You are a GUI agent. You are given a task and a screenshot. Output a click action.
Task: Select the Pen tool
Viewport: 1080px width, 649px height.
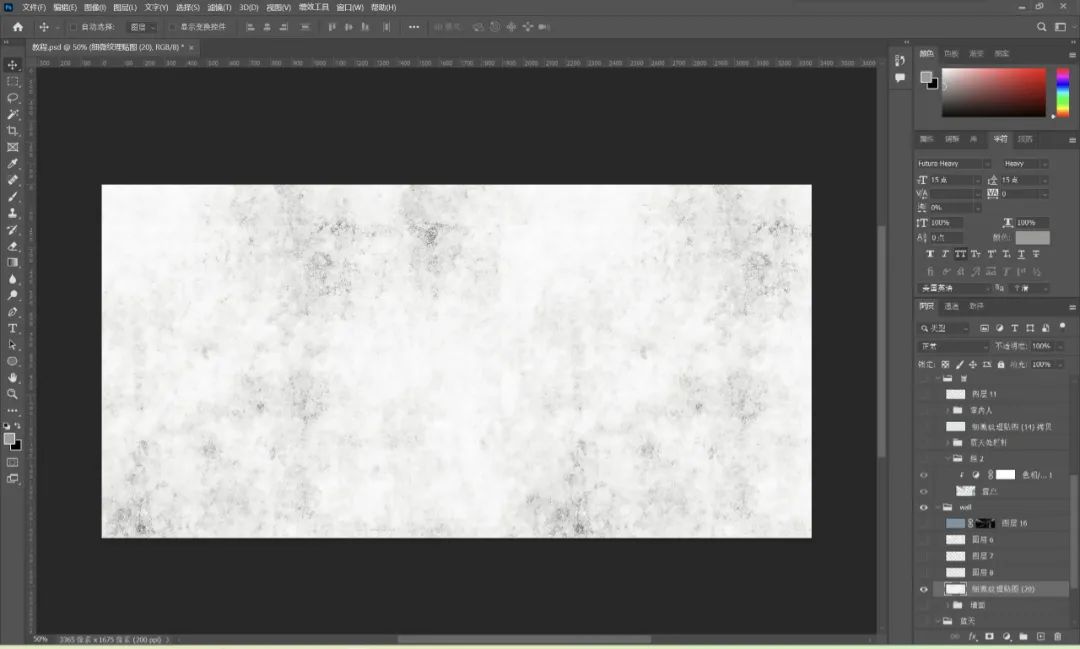click(12, 312)
